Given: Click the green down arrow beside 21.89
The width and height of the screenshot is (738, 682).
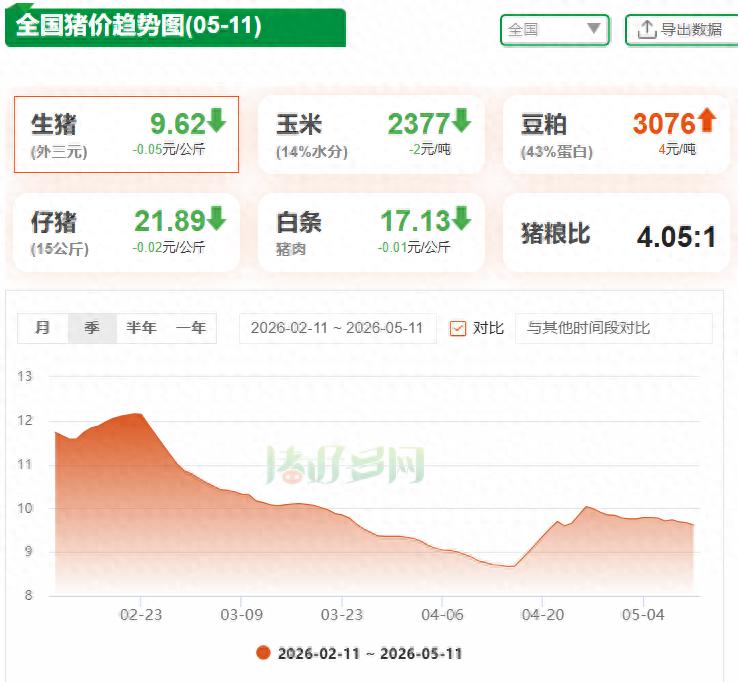Looking at the screenshot, I should pyautogui.click(x=217, y=218).
